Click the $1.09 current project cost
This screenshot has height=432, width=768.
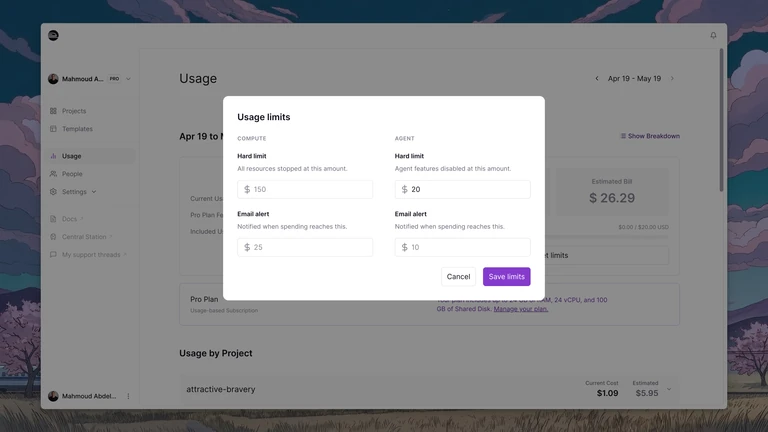[607, 393]
